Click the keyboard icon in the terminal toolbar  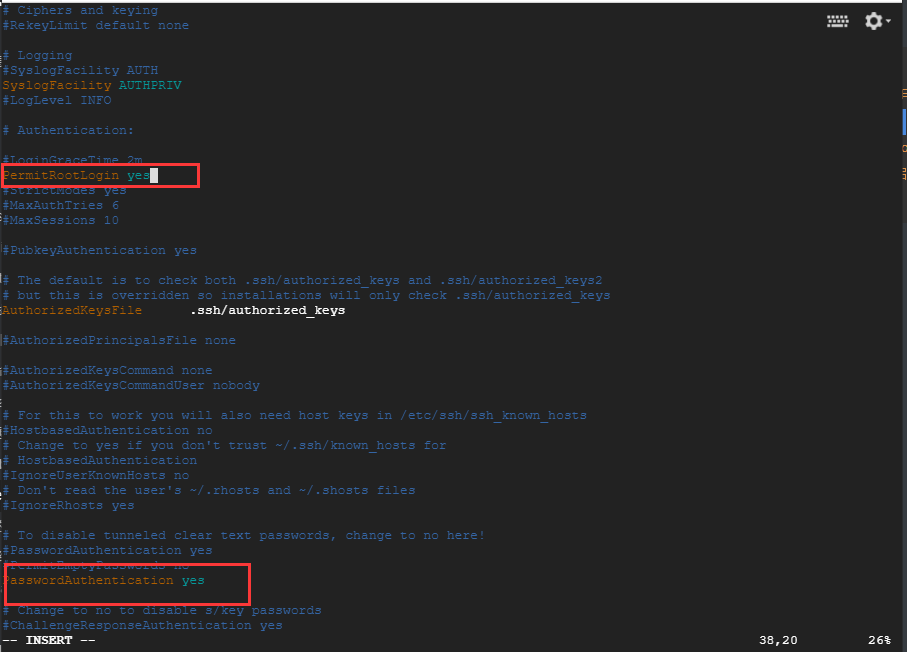(x=838, y=20)
